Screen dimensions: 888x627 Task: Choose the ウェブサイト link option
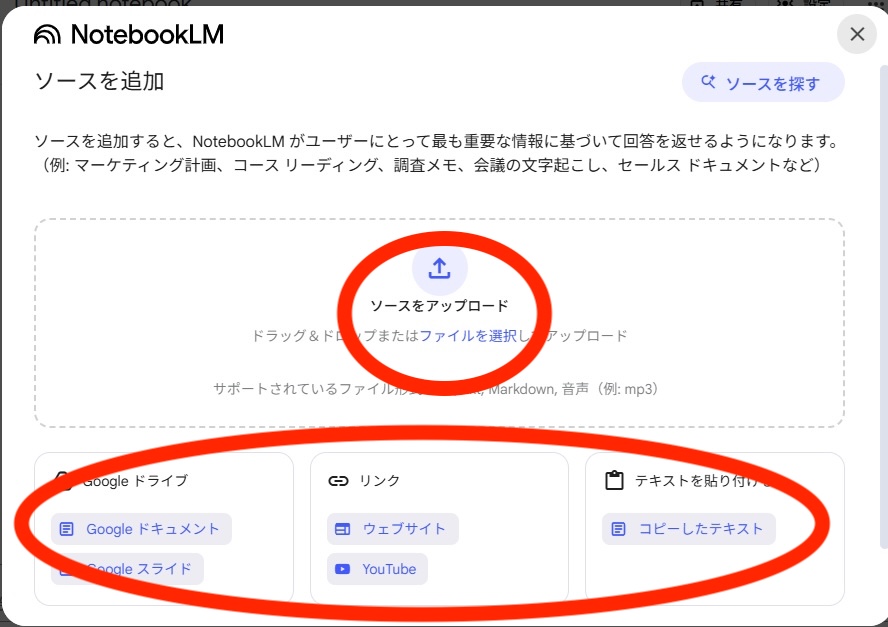(392, 529)
